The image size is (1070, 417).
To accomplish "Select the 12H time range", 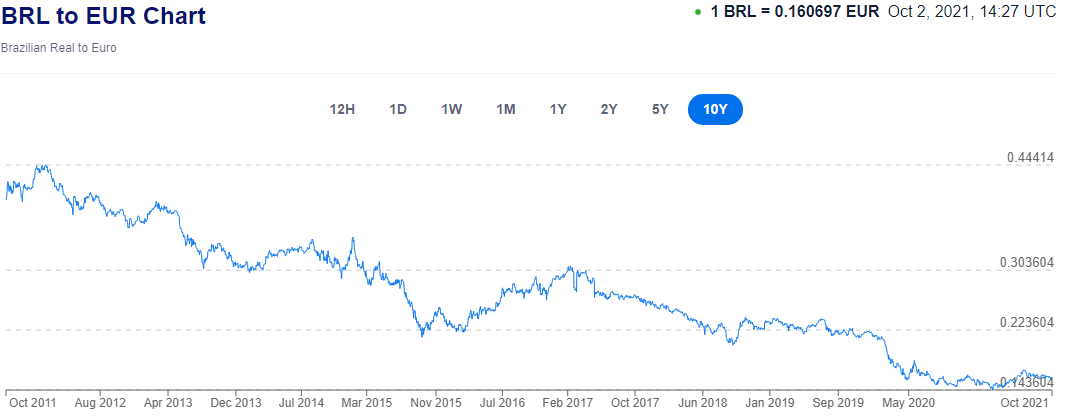I will [342, 110].
